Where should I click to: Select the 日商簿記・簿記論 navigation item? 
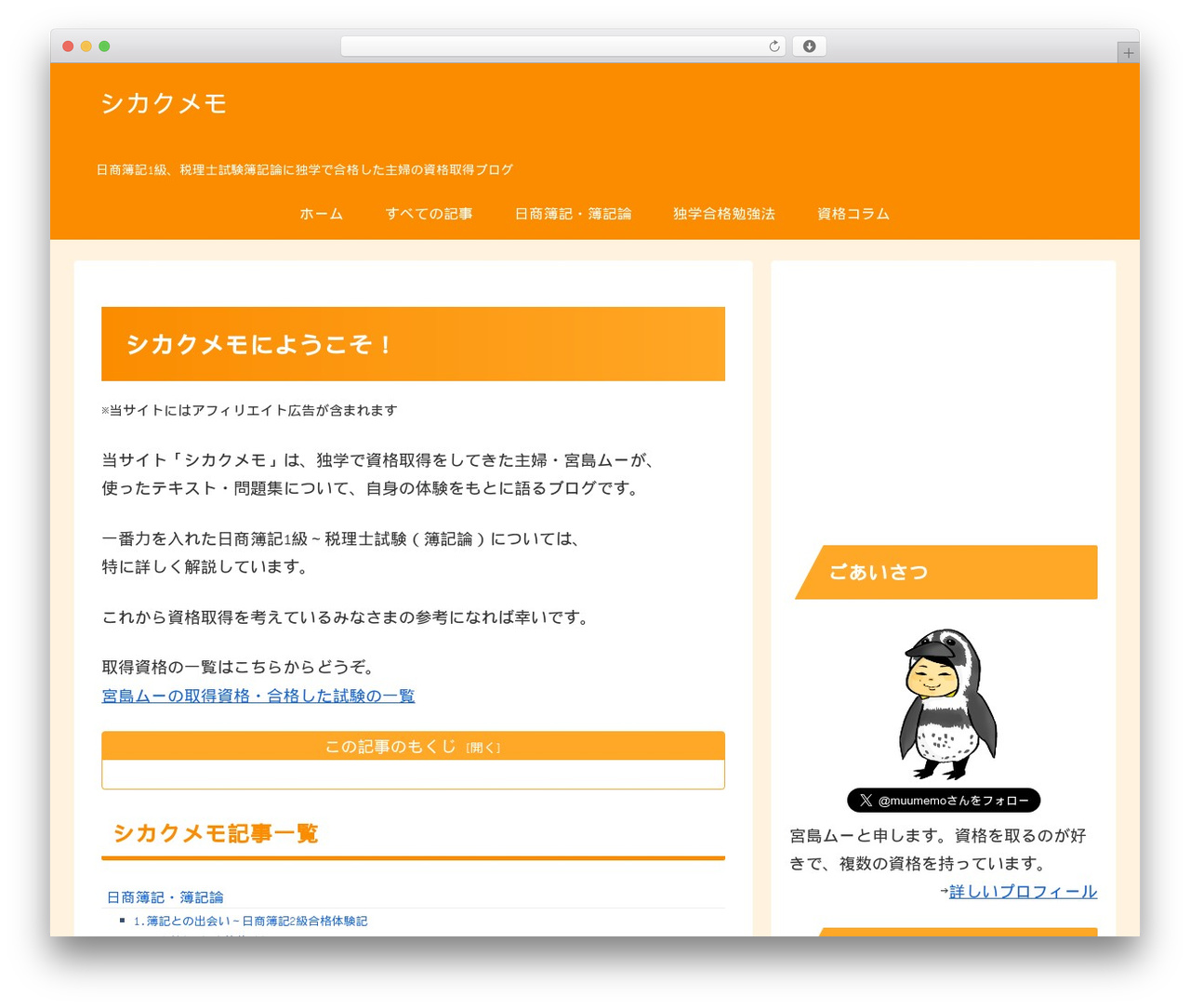[574, 214]
